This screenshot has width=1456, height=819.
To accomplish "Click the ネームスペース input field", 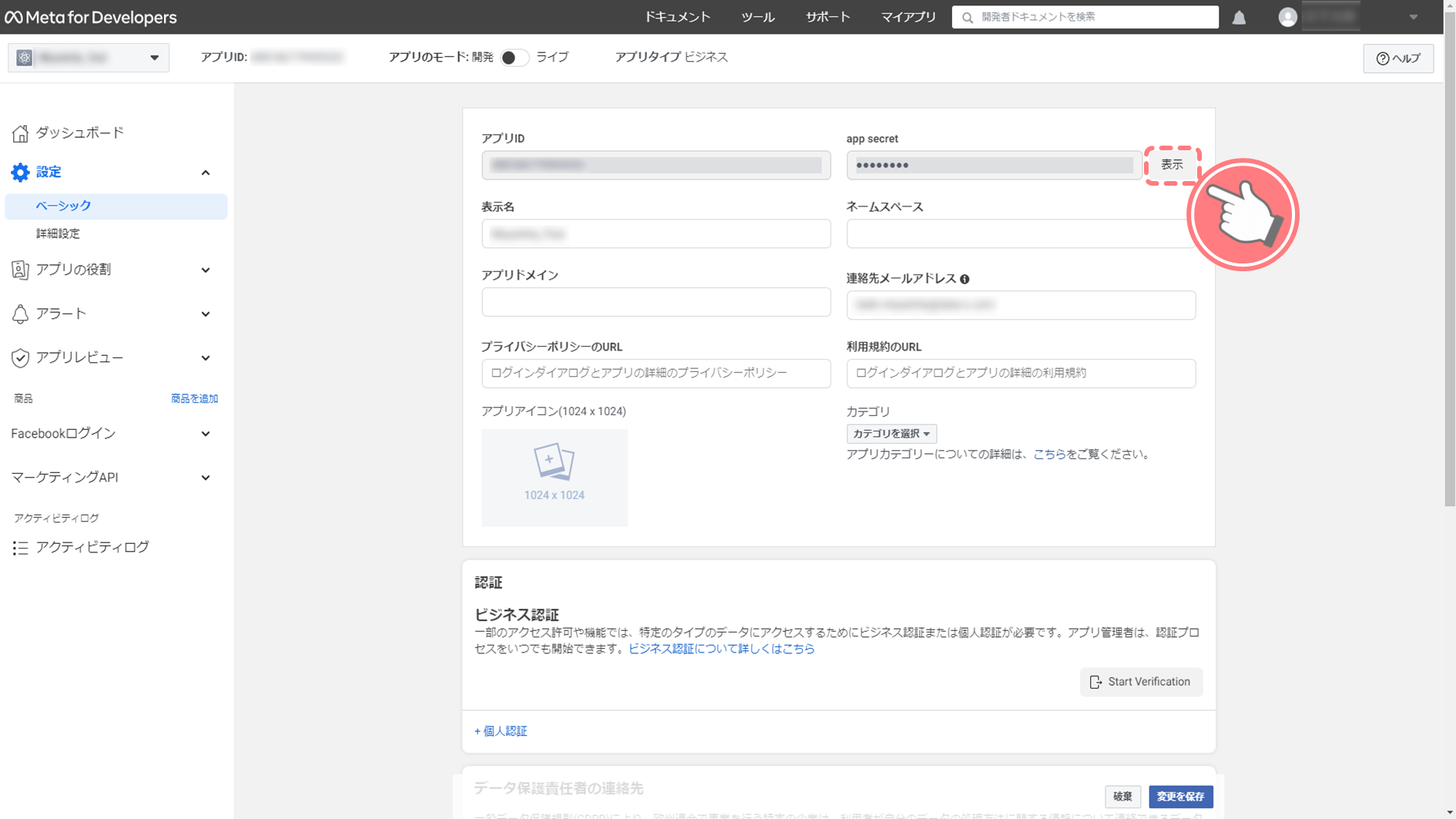I will tap(1021, 233).
